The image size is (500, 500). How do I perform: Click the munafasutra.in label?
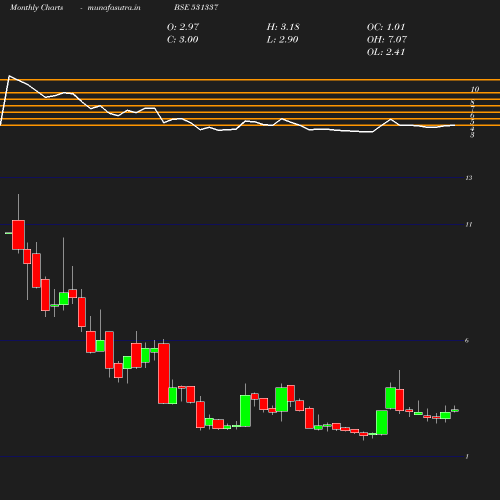point(114,7)
